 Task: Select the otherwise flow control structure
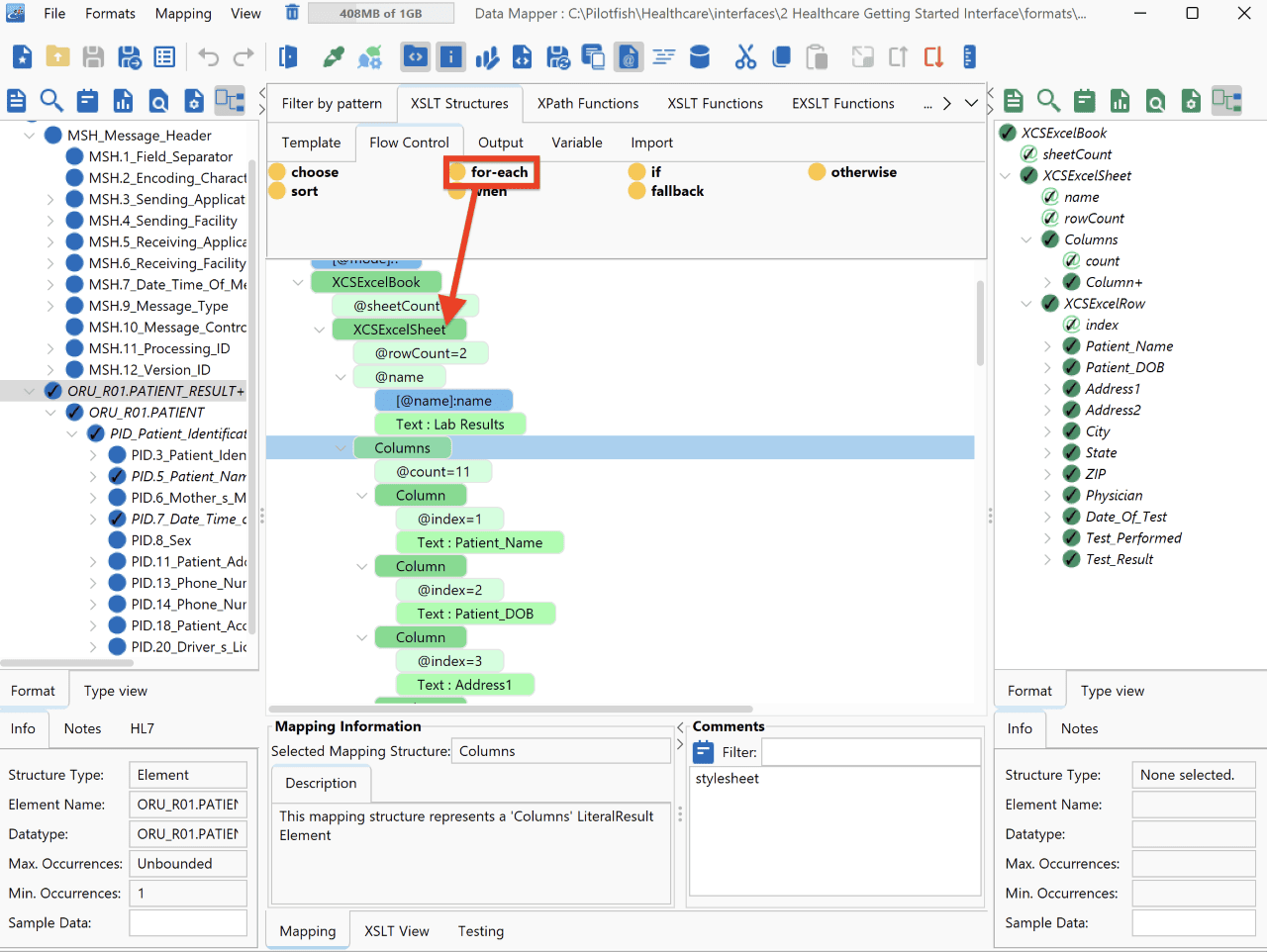click(x=853, y=172)
